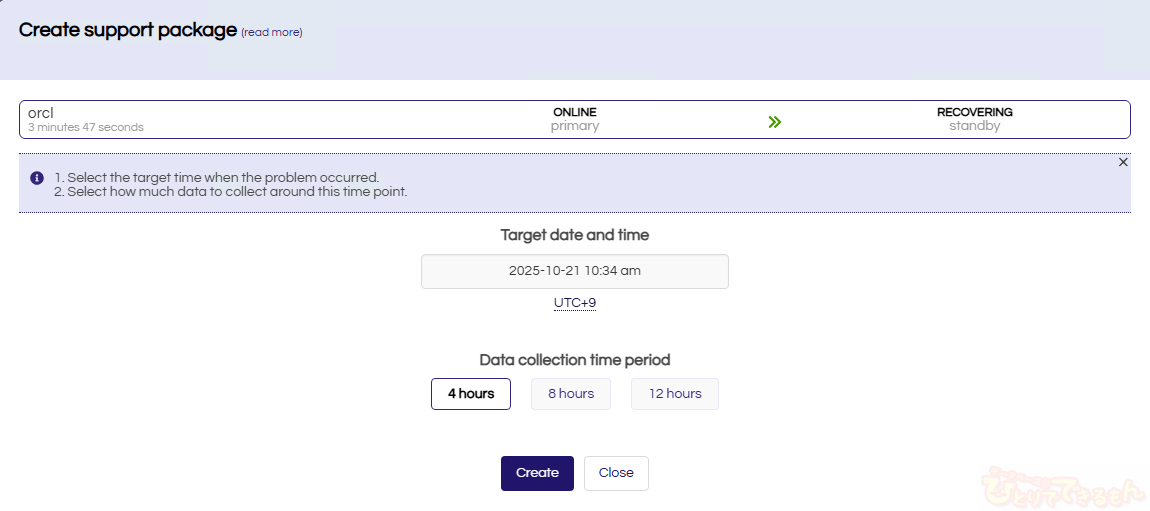The width and height of the screenshot is (1150, 511).
Task: Click the "3 minutes 47 seconds" lag text
Action: point(86,128)
